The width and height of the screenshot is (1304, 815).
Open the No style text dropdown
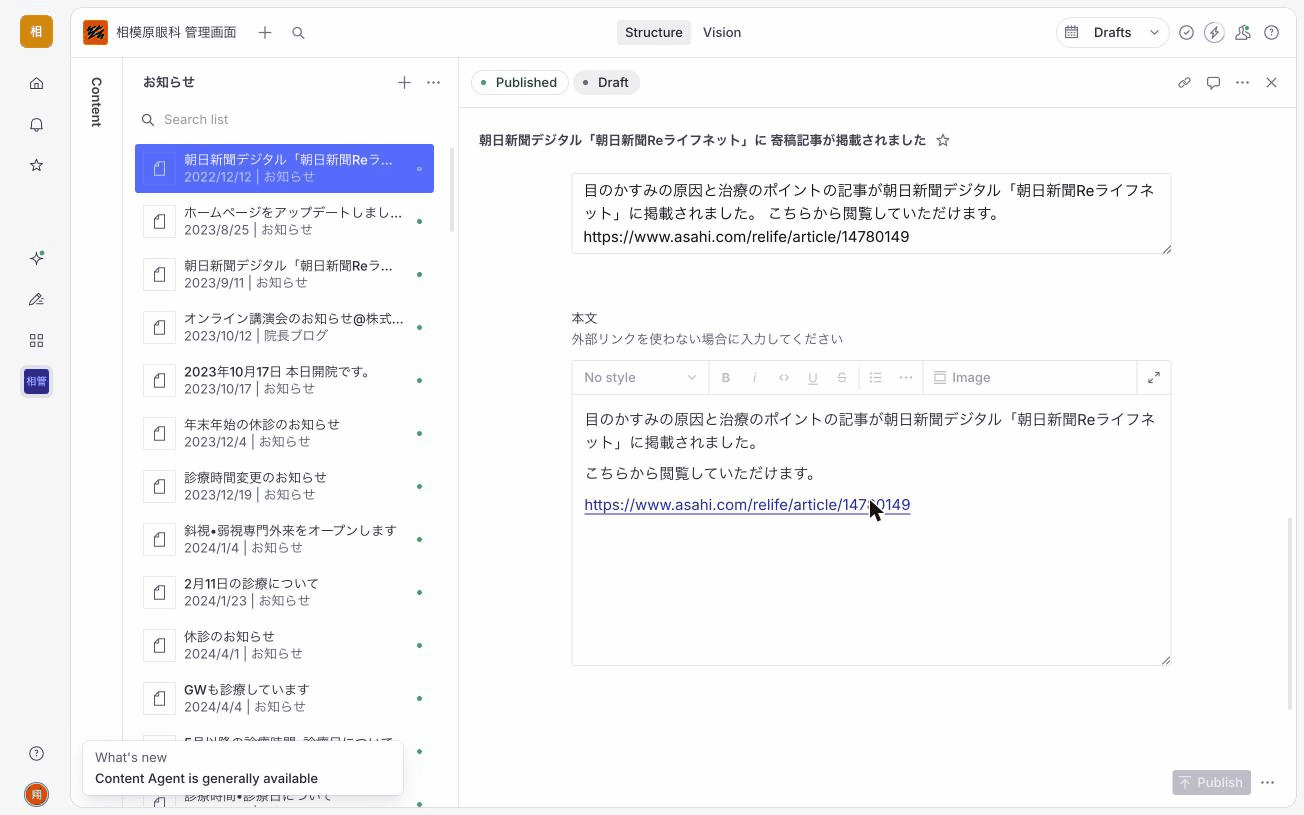pyautogui.click(x=640, y=377)
